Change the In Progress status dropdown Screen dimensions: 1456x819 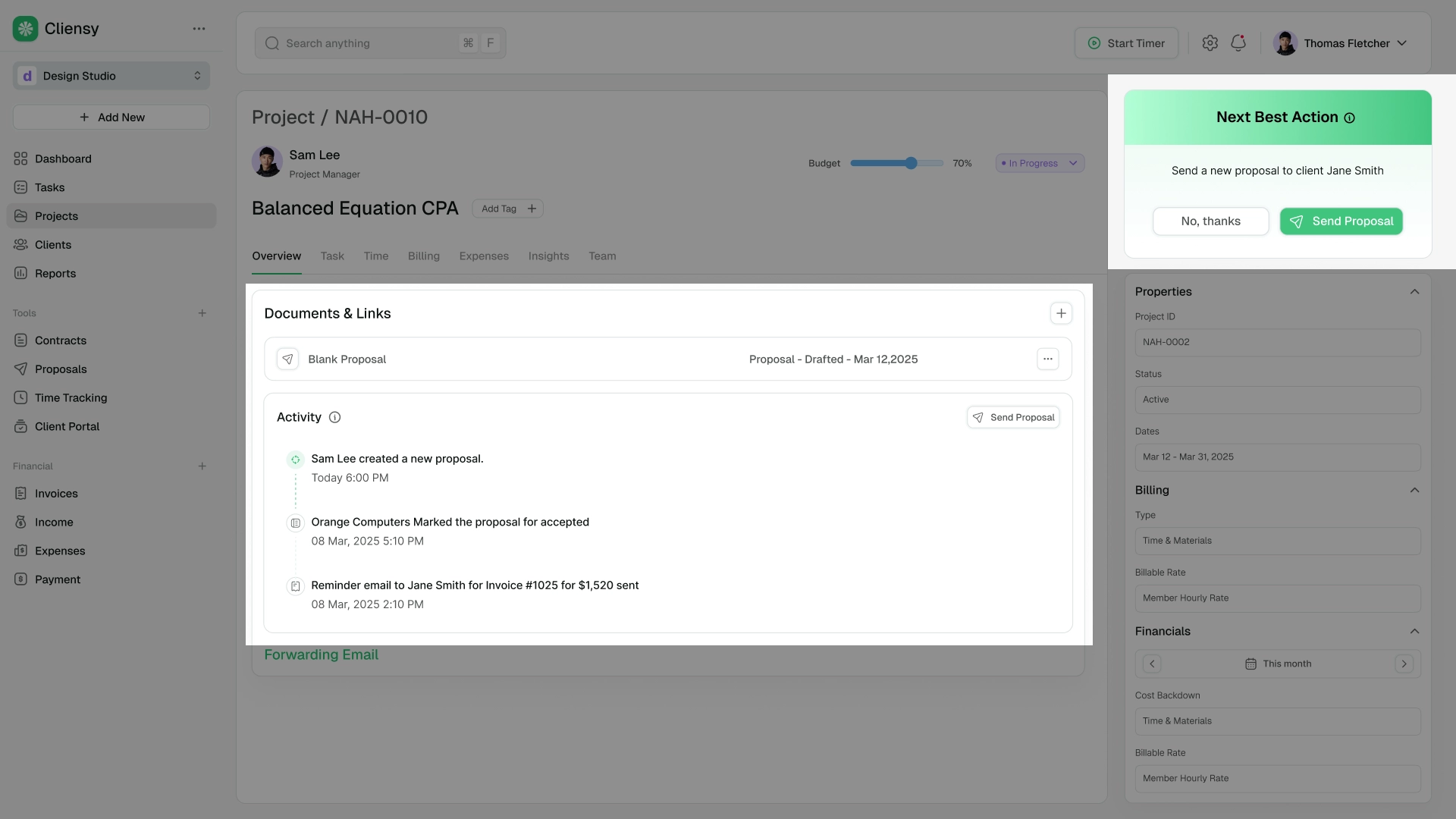tap(1040, 162)
